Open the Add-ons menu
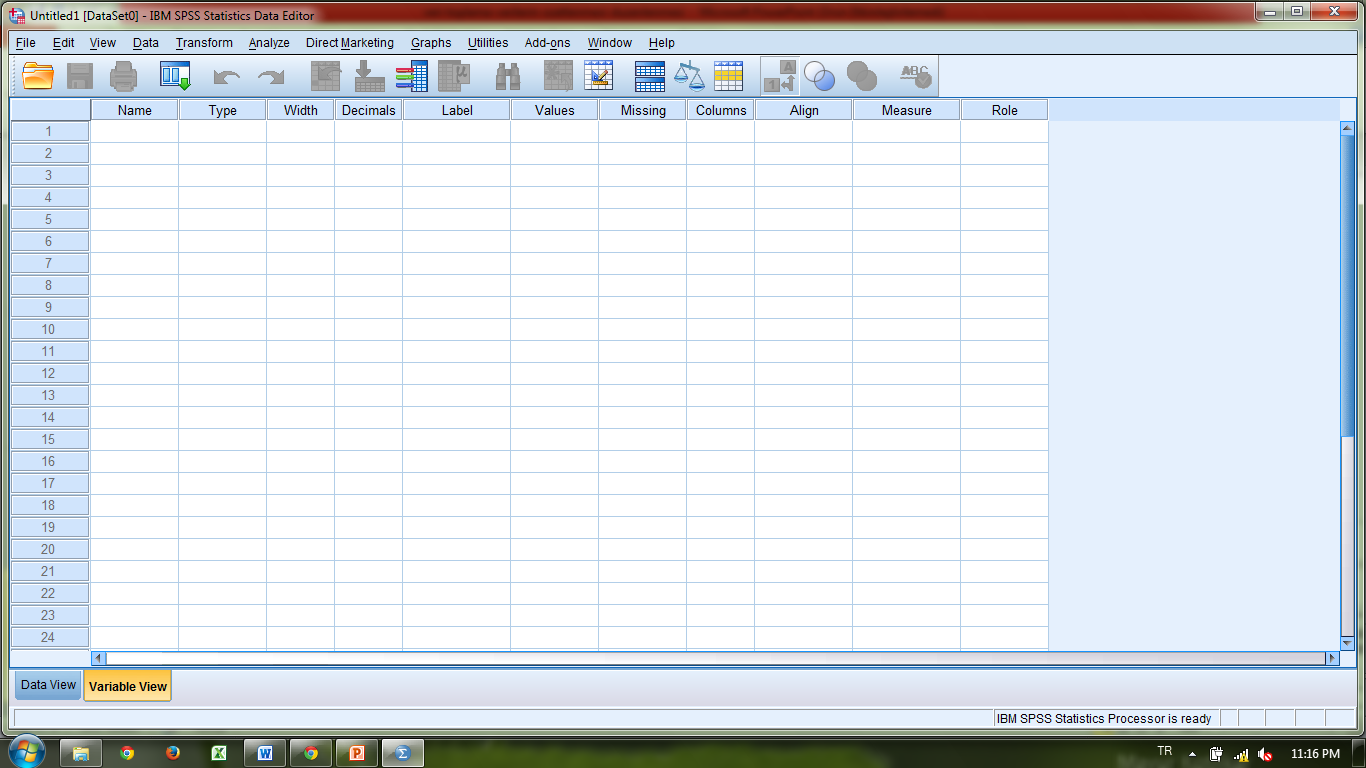The image size is (1366, 768). pyautogui.click(x=548, y=43)
